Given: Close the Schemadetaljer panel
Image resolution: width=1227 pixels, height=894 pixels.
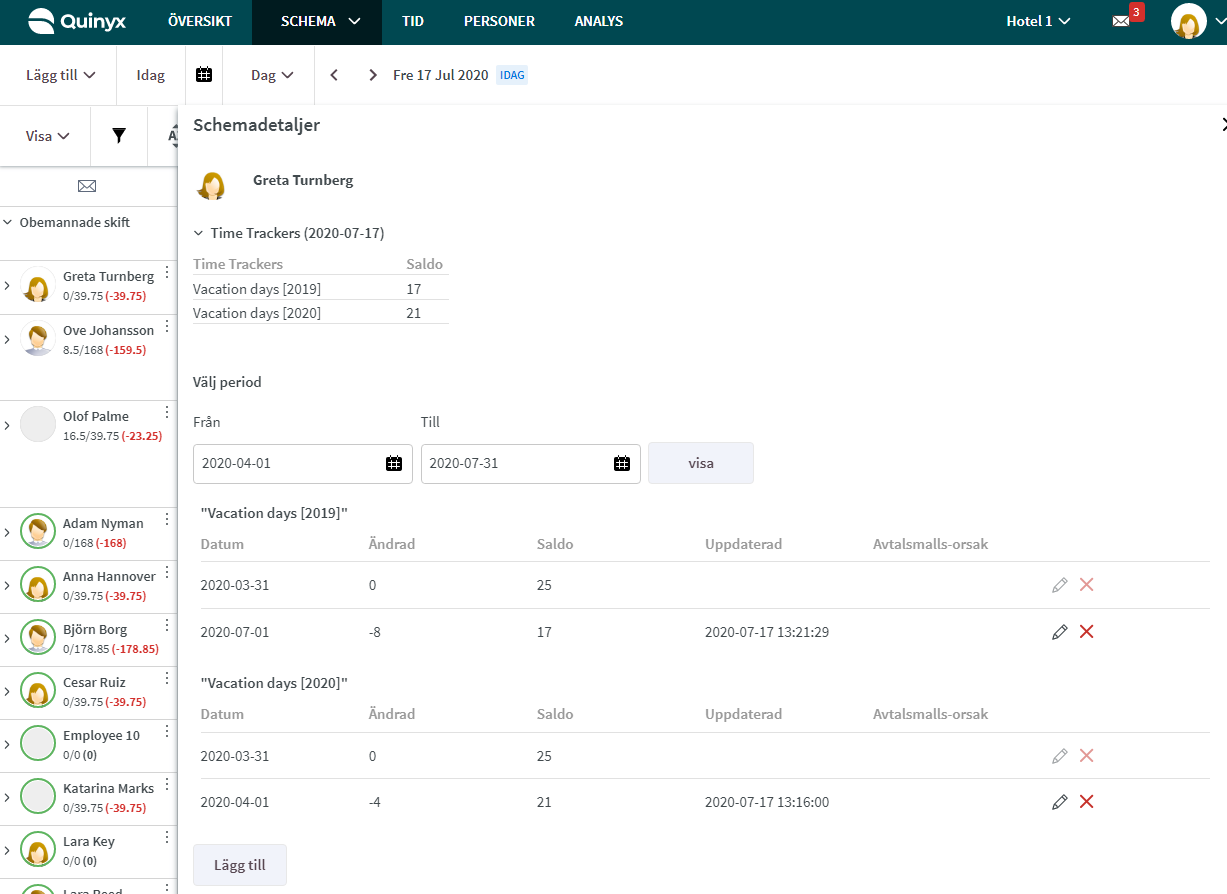Looking at the screenshot, I should (1223, 125).
